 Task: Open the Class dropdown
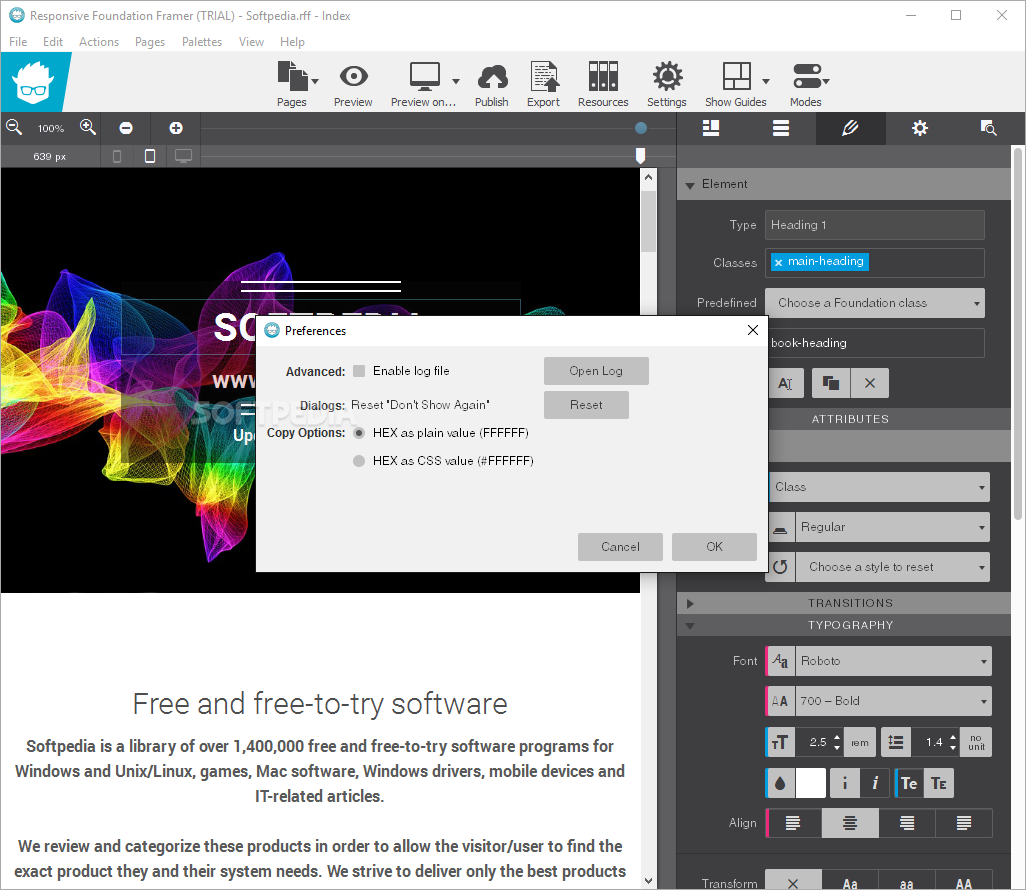(879, 487)
